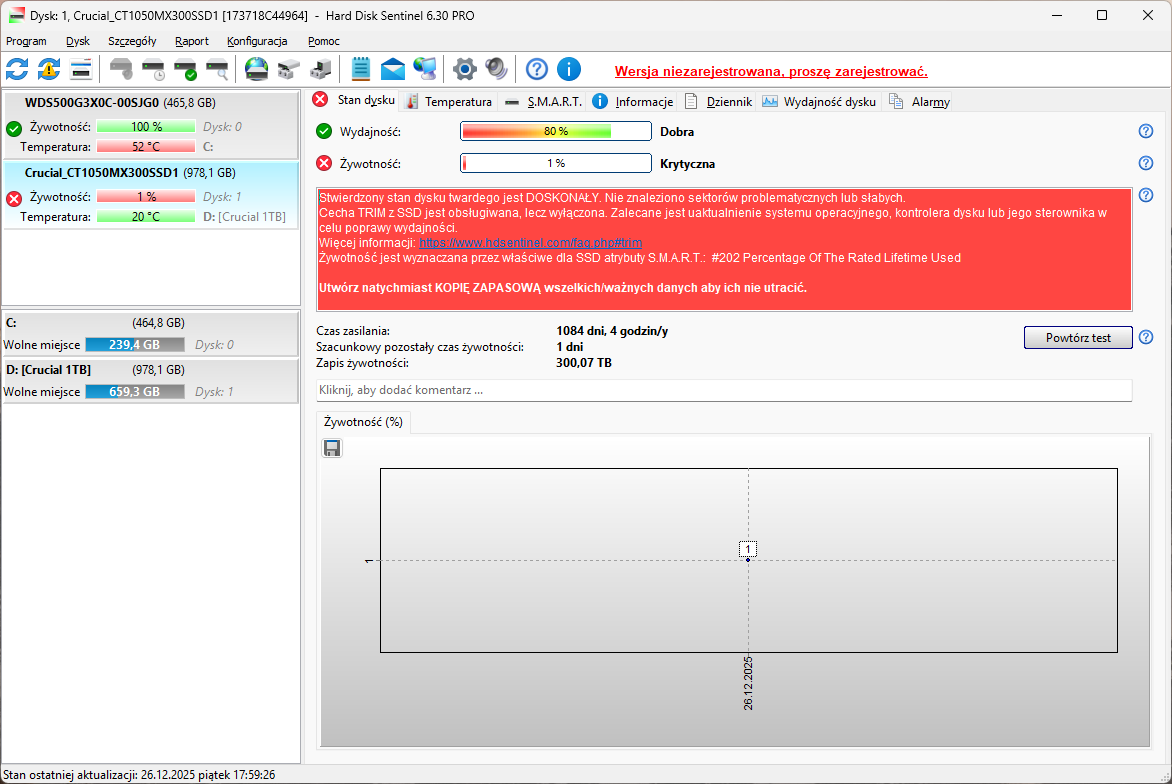Click the blue envelope email icon
This screenshot has height=784, width=1172.
coord(392,70)
